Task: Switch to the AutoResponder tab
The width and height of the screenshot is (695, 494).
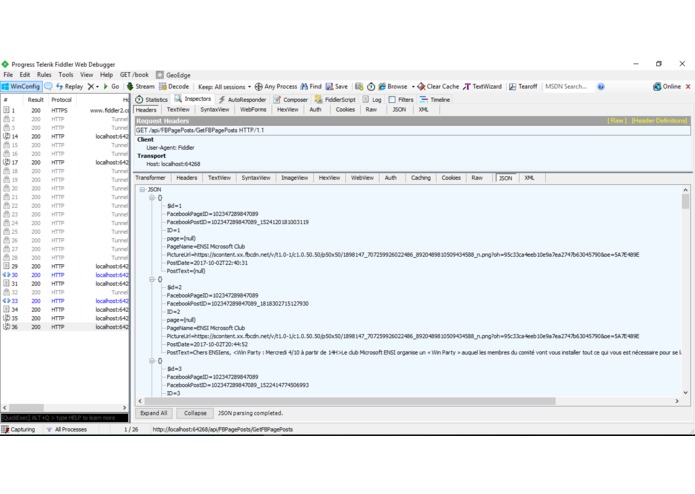Action: pos(242,100)
